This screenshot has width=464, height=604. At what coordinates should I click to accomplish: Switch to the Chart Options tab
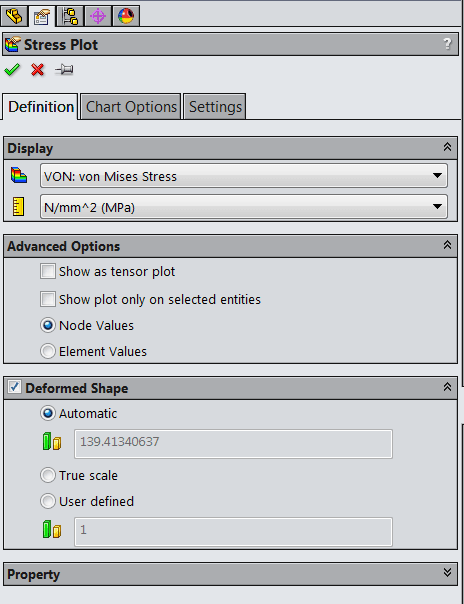pos(131,107)
